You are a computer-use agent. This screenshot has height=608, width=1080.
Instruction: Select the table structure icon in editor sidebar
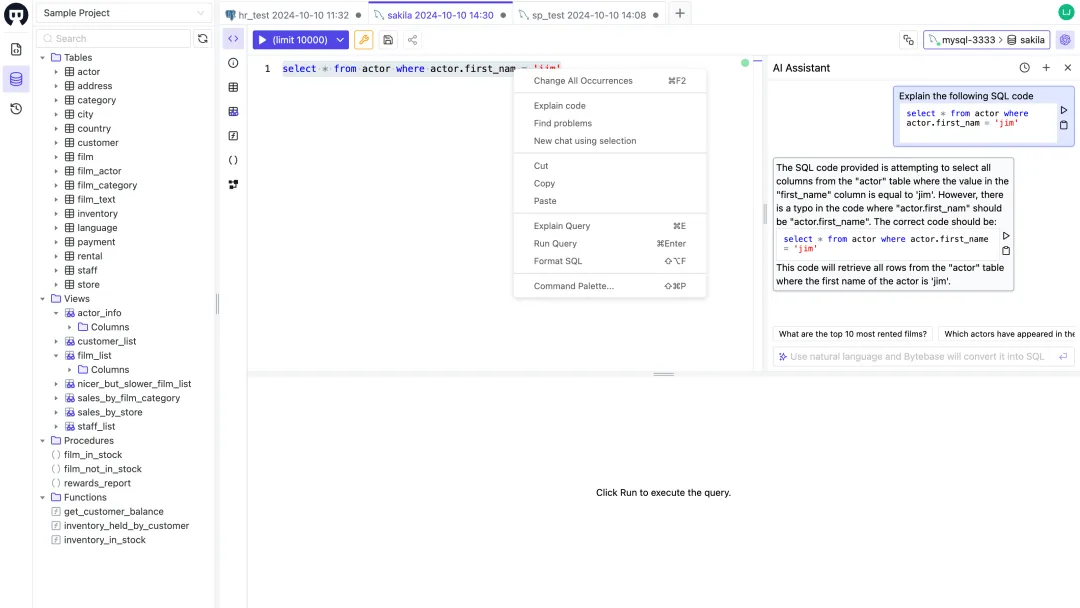point(233,87)
